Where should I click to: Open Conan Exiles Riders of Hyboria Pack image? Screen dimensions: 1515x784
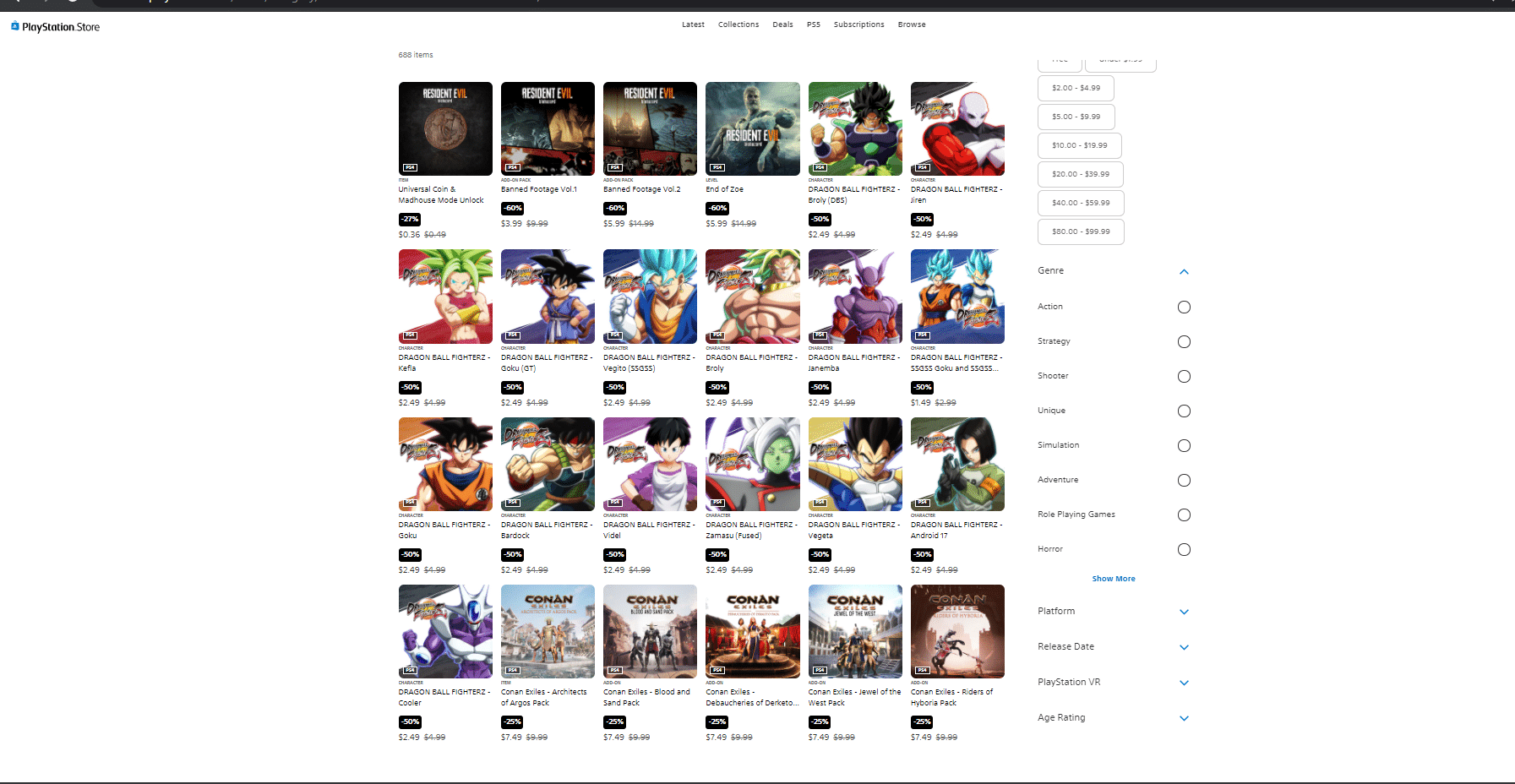(x=957, y=631)
